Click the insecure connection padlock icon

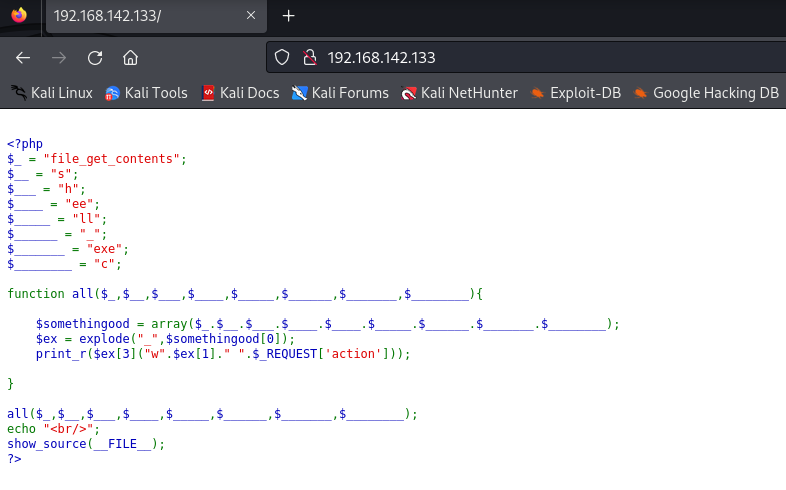tap(309, 57)
